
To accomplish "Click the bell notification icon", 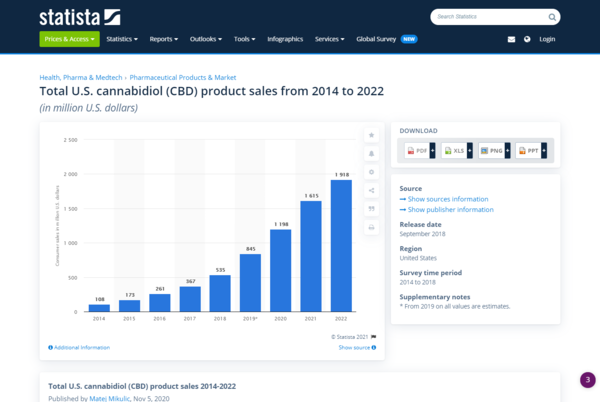I will [x=371, y=153].
